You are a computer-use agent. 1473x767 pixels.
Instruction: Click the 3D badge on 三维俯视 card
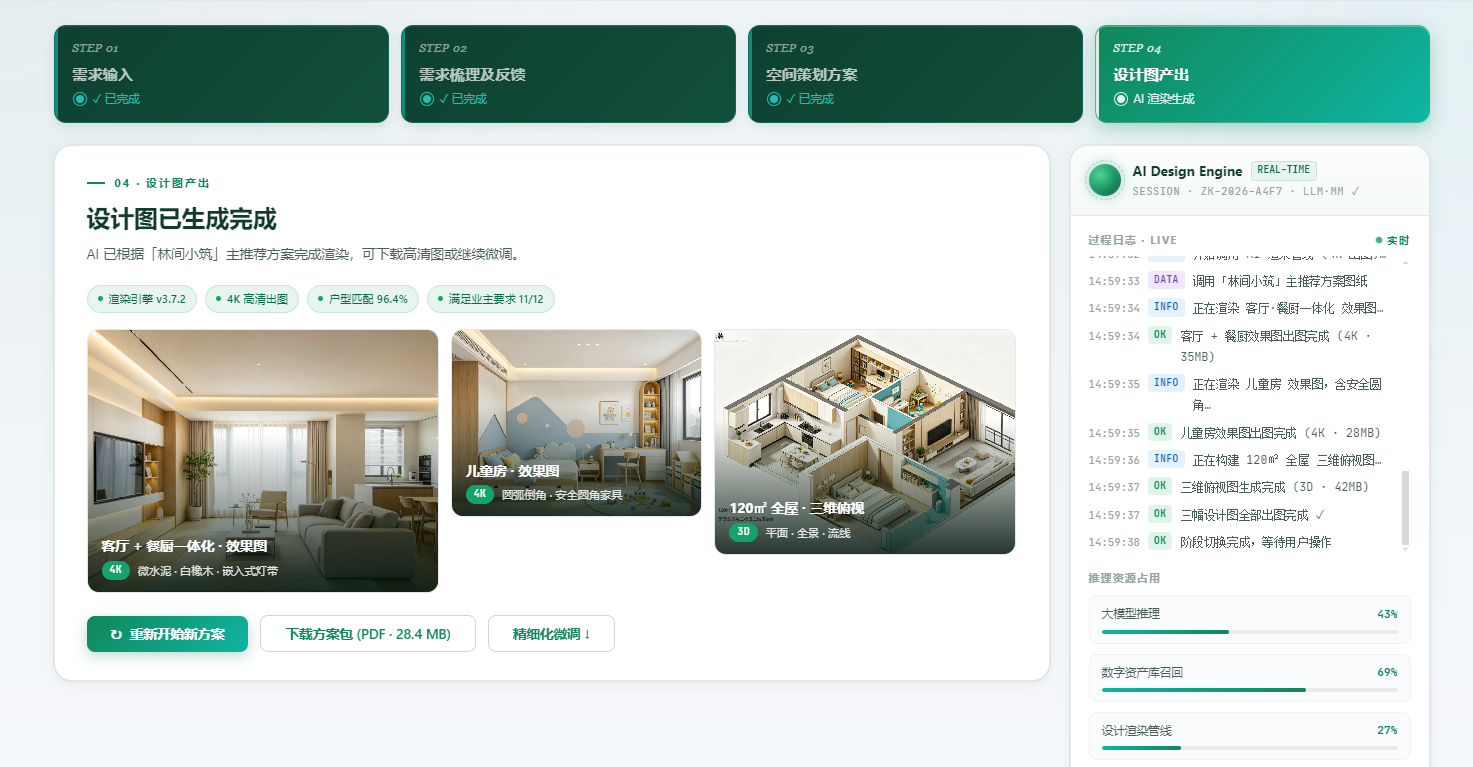[x=743, y=532]
